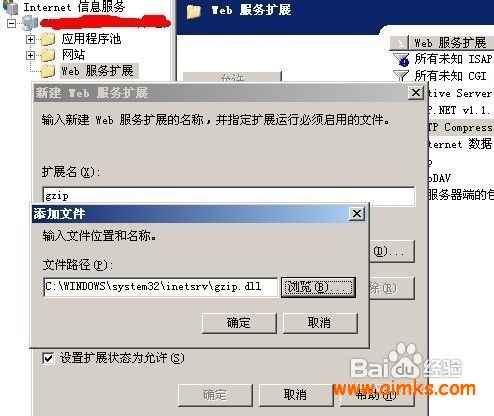Click 取消 in 添加文件 dialog

click(320, 323)
